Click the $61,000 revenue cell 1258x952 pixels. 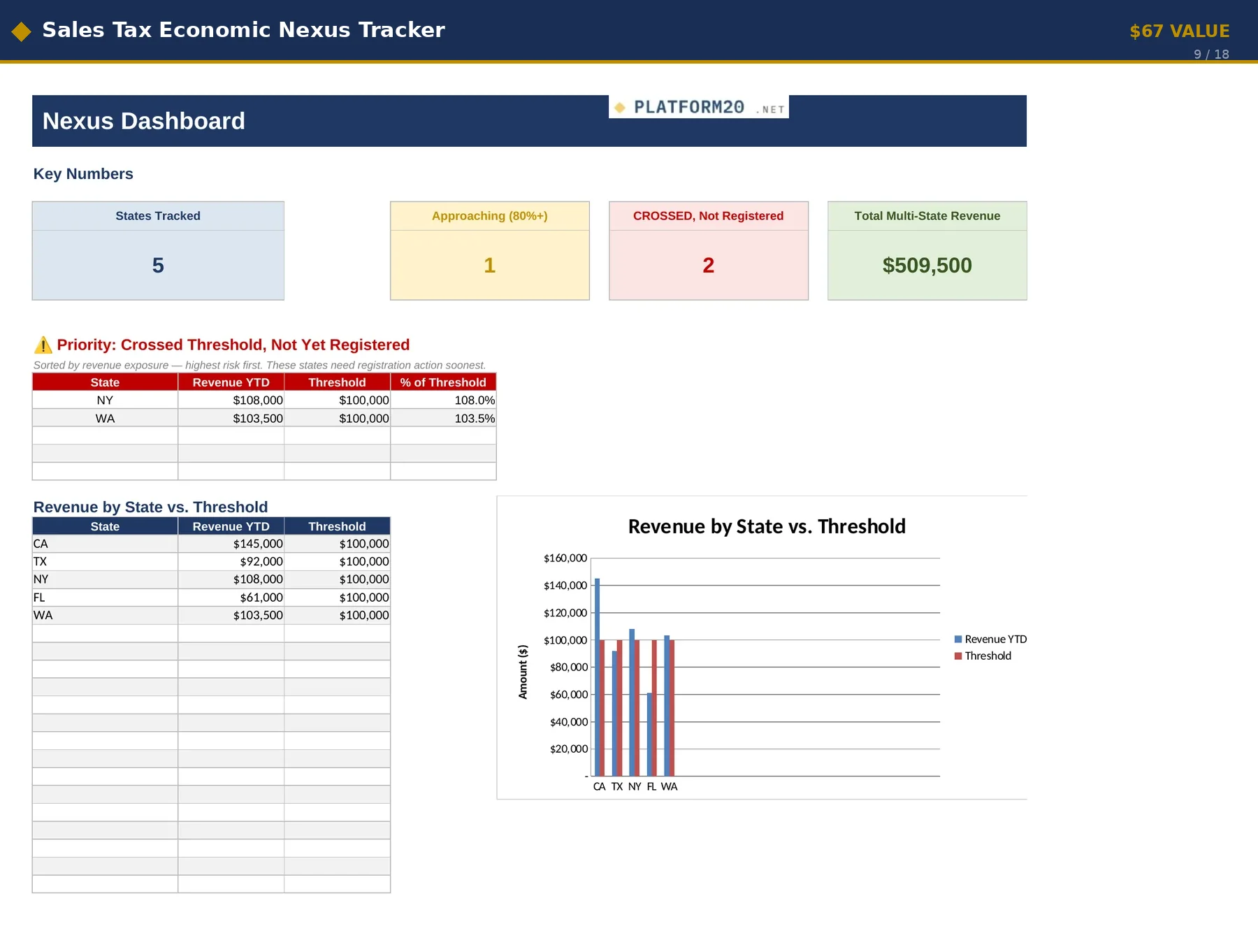pos(231,598)
